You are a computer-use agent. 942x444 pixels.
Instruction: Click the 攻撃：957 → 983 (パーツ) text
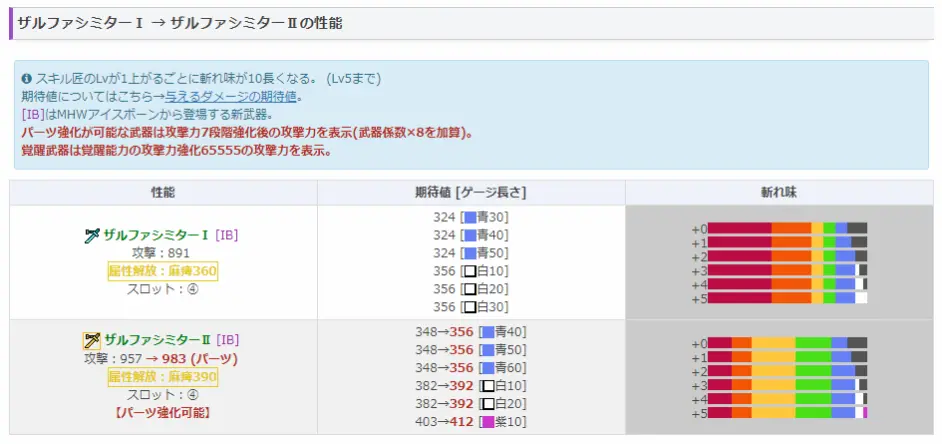(x=161, y=359)
